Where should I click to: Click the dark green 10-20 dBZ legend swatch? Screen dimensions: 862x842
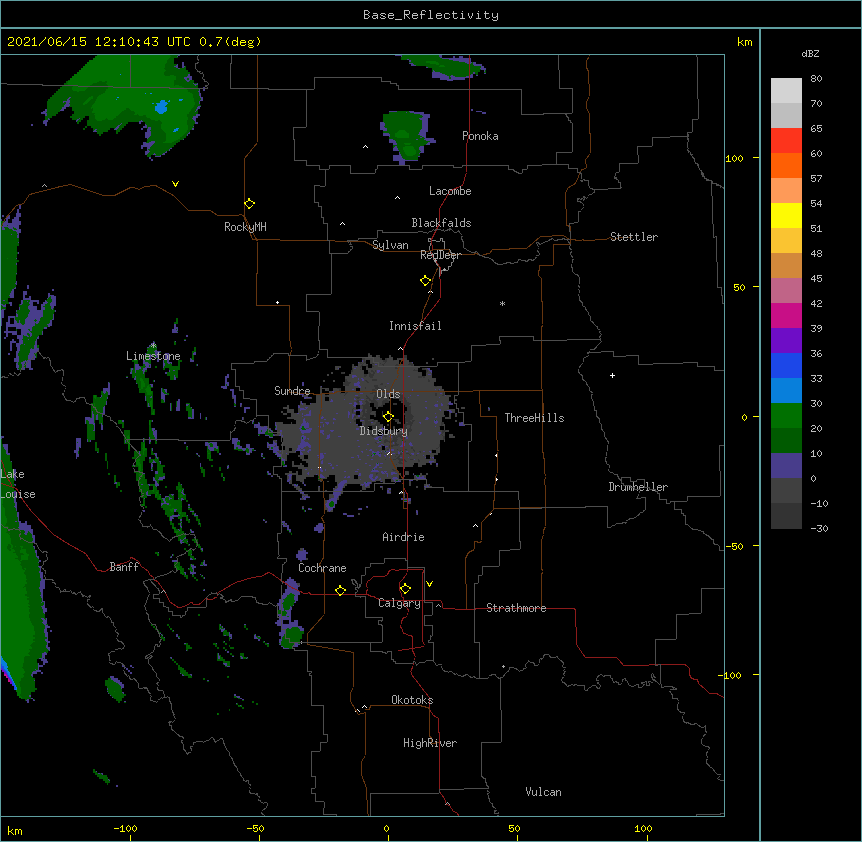[x=786, y=440]
